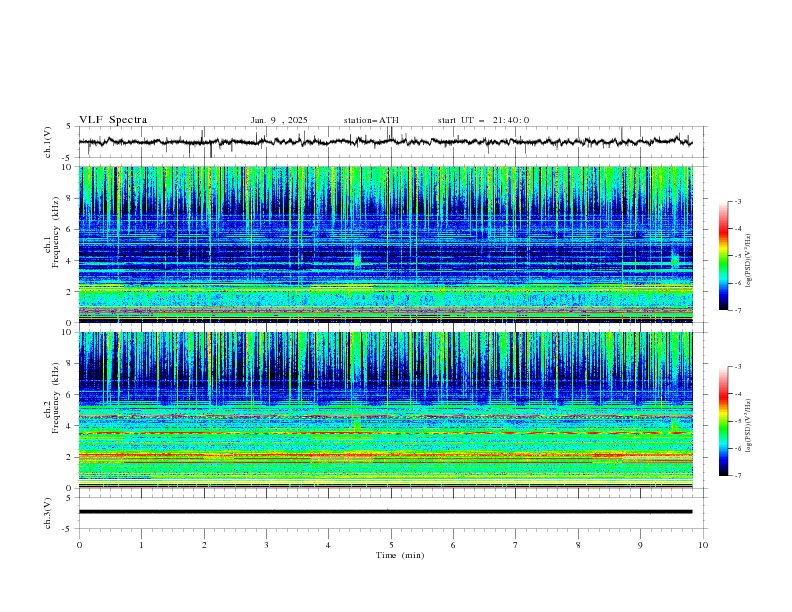This screenshot has height=612, width=792.
Task: Click the "VLF Spectra" title text
Action: 113,120
